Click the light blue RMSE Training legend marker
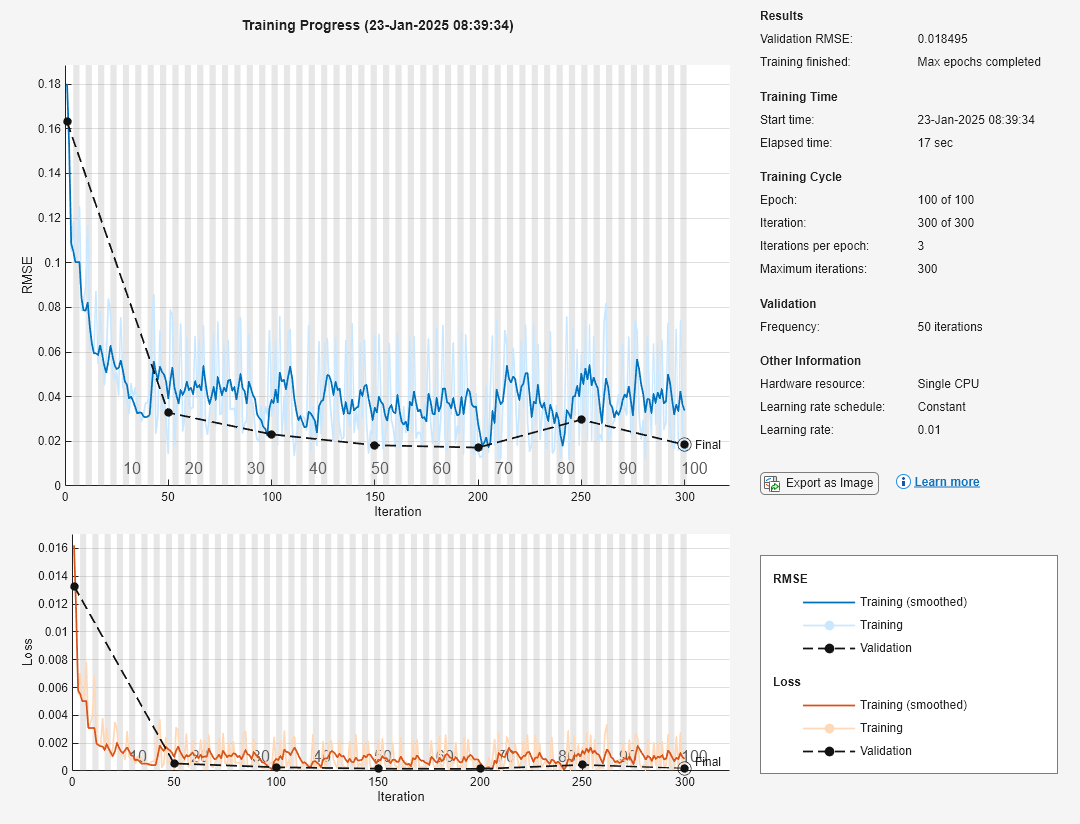The height and width of the screenshot is (824, 1080). 829,625
